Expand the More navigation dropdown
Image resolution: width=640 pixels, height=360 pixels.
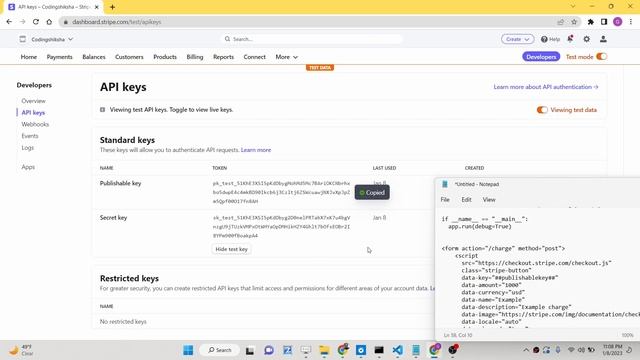point(287,57)
